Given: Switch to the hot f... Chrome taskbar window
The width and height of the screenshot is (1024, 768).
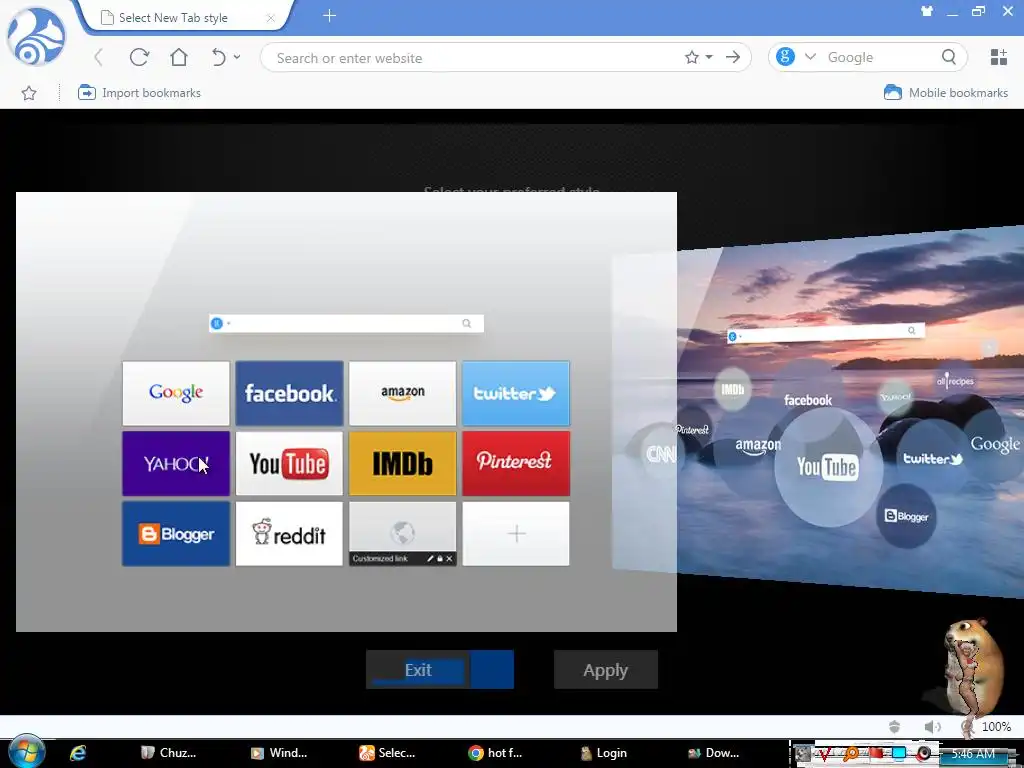Looking at the screenshot, I should [x=496, y=753].
